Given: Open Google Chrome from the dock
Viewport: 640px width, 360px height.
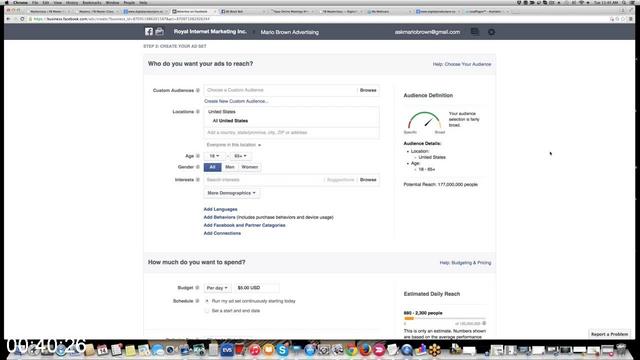Looking at the screenshot, I should [x=351, y=350].
